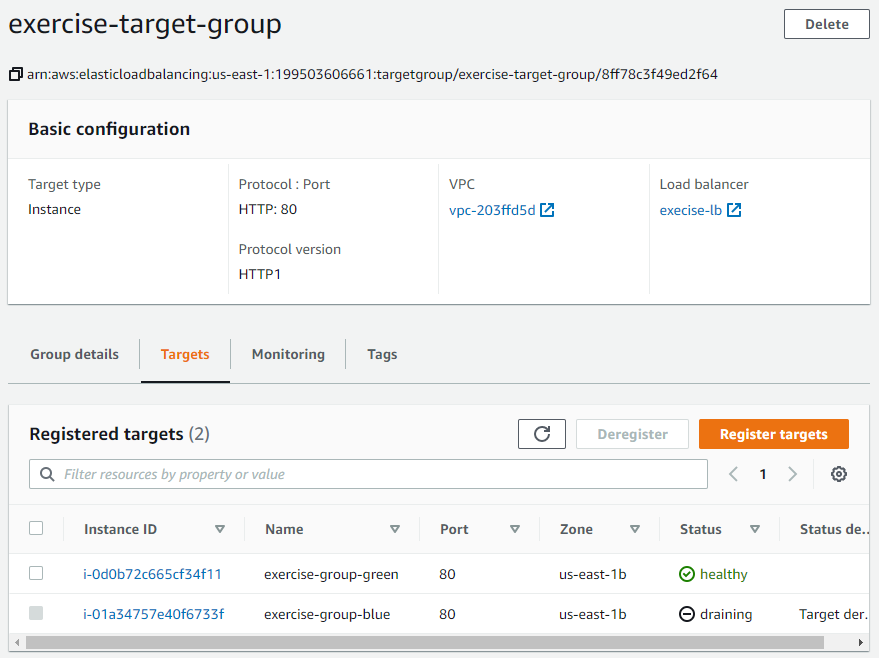Sort by Status column arrow
879x658 pixels.
click(x=755, y=529)
